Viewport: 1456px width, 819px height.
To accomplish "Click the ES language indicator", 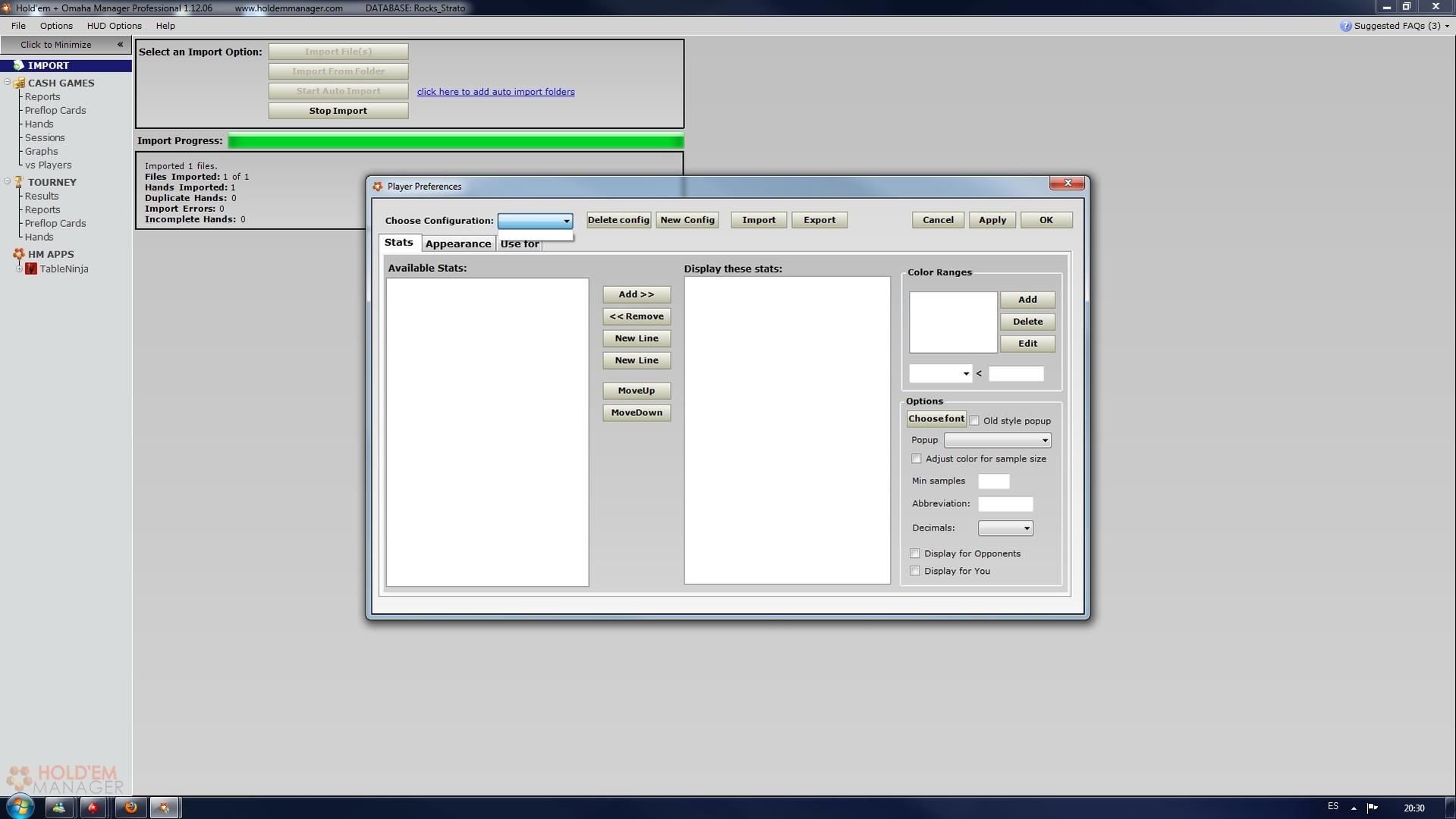I will tap(1333, 807).
